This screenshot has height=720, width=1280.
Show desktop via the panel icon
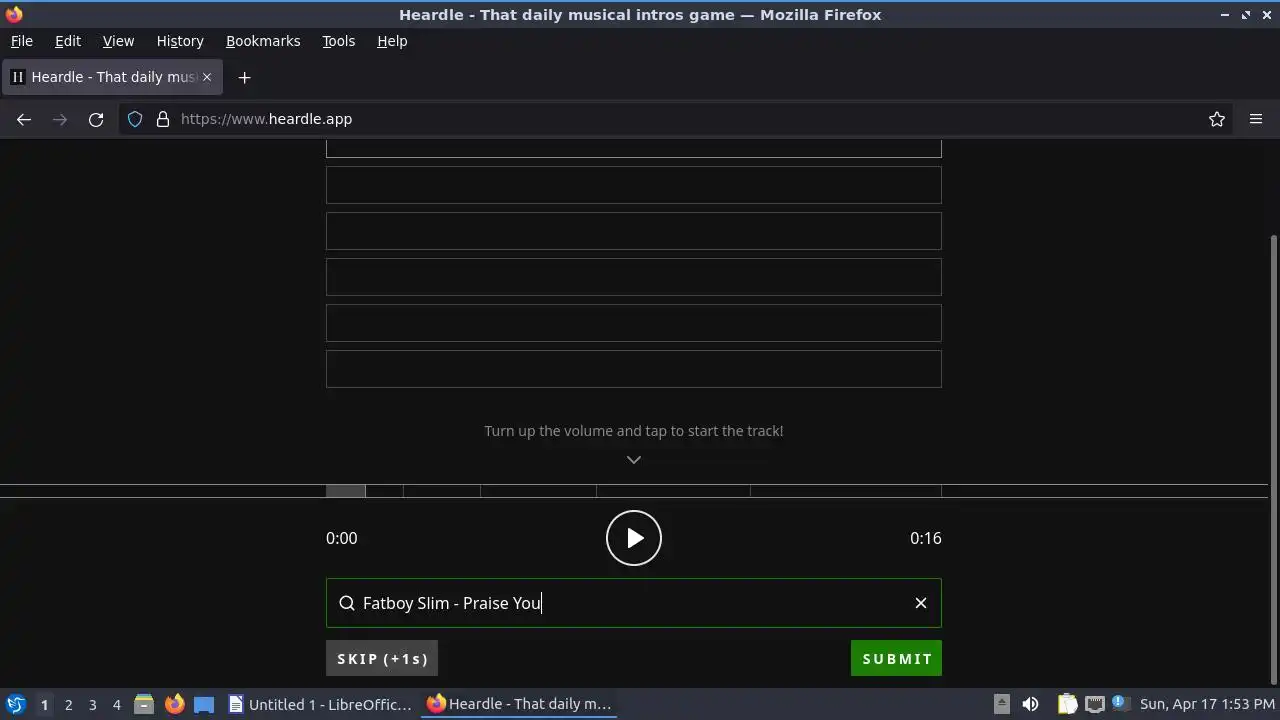(x=204, y=704)
